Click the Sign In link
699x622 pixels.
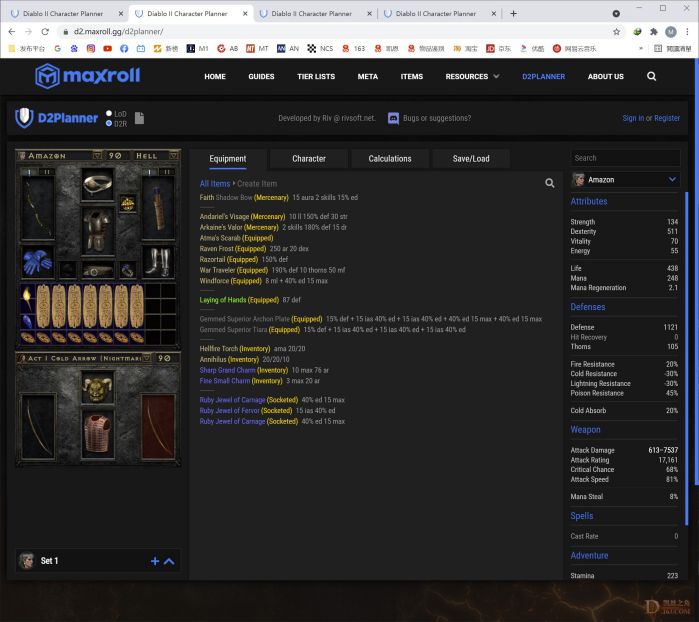(x=633, y=118)
